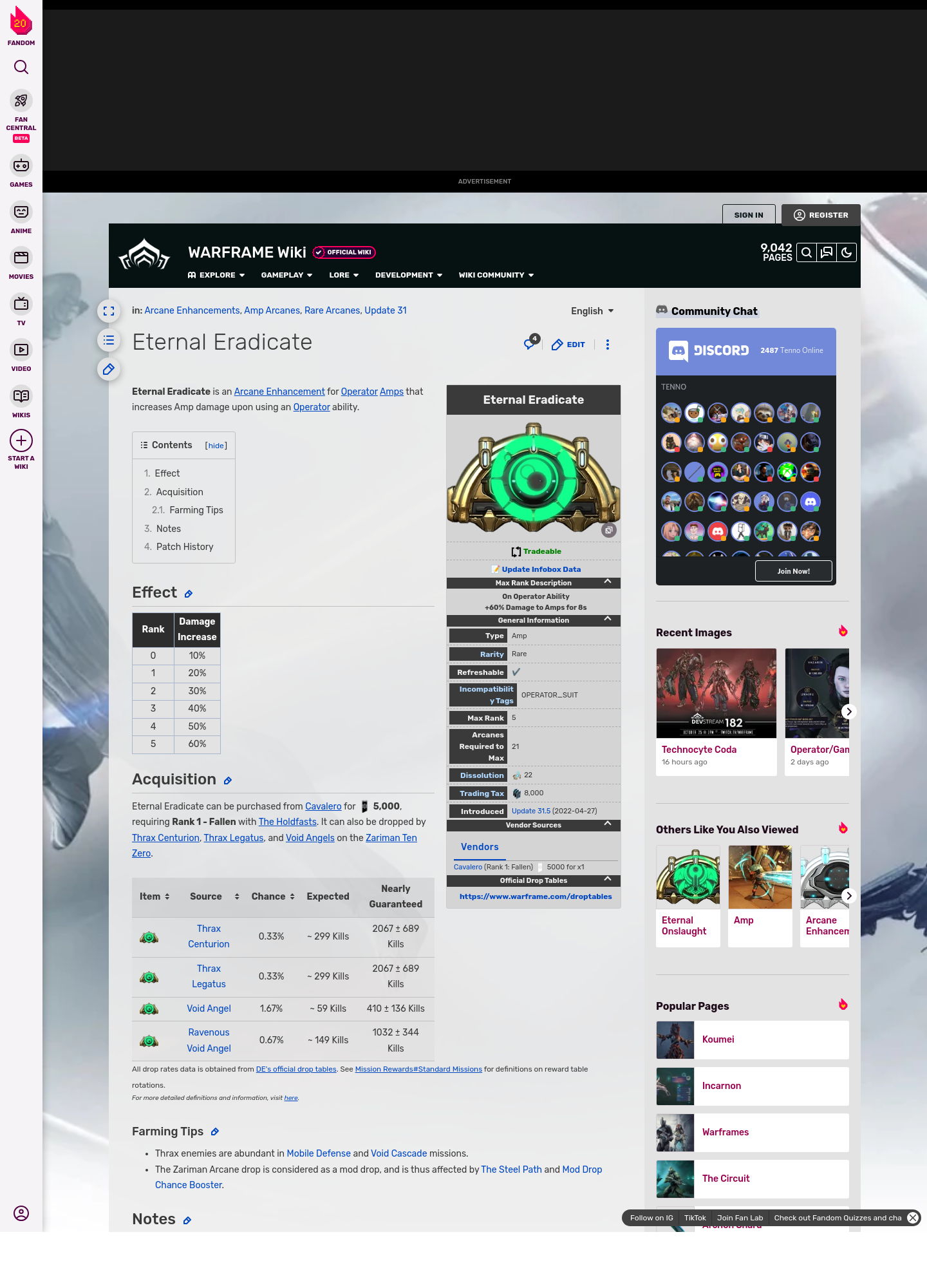The image size is (927, 1288).
Task: Click the Warframe lotus logo
Action: pyautogui.click(x=144, y=255)
